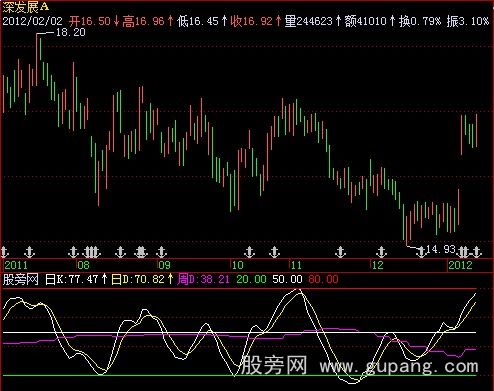This screenshot has width=494, height=391.
Task: Click the 12 month label on the time axis
Action: [x=378, y=265]
